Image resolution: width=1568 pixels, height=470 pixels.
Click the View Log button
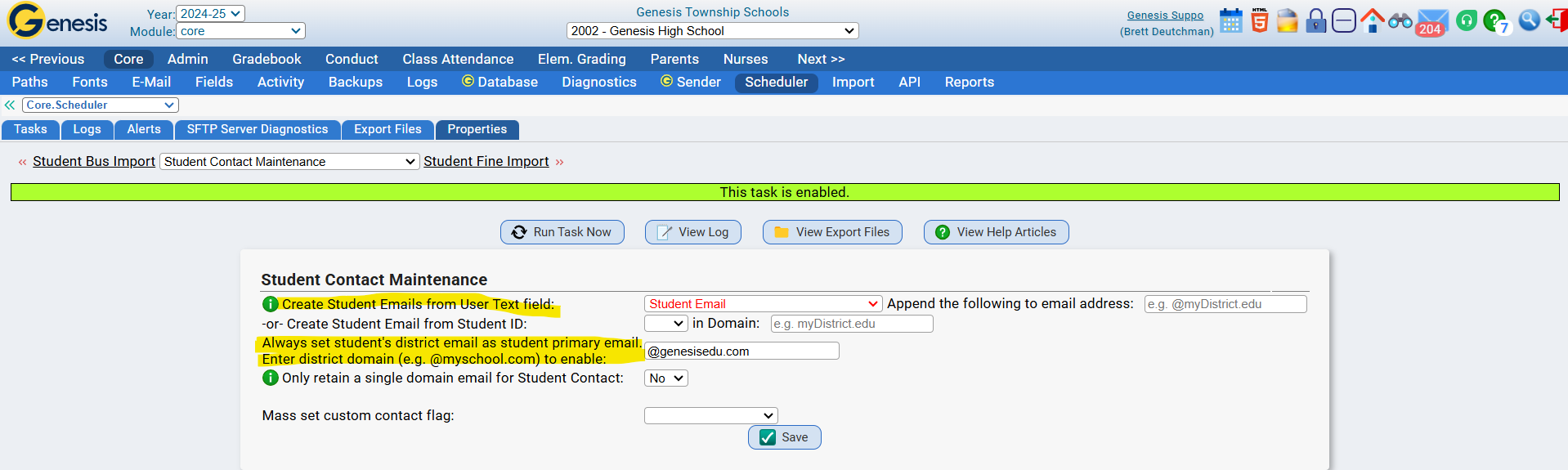(693, 232)
